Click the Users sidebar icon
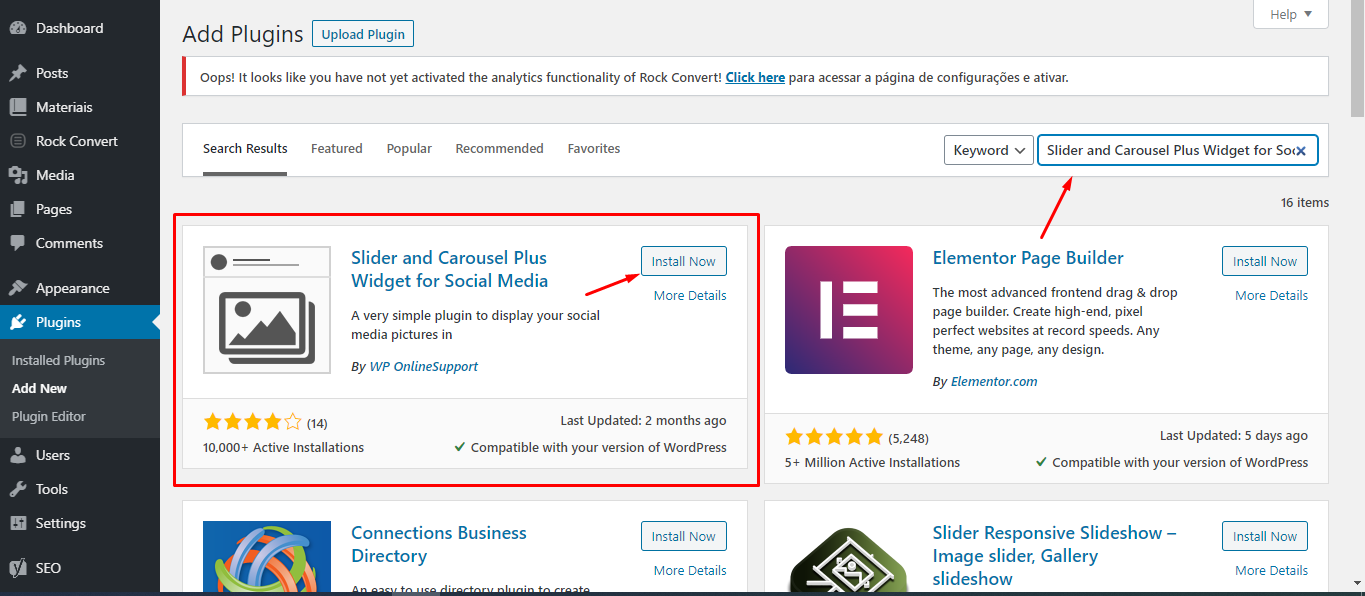The height and width of the screenshot is (596, 1365). (18, 455)
